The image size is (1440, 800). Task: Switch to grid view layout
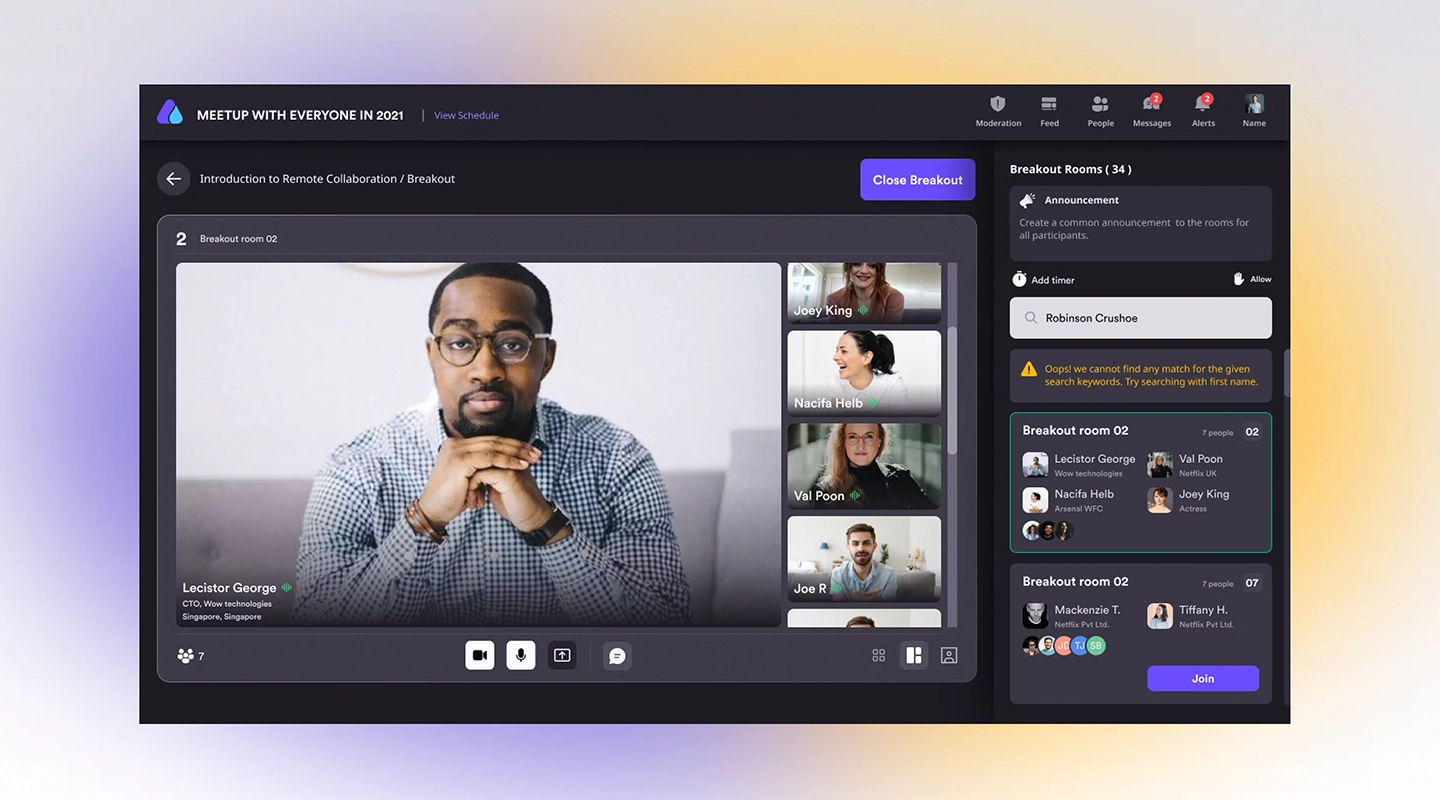point(878,655)
